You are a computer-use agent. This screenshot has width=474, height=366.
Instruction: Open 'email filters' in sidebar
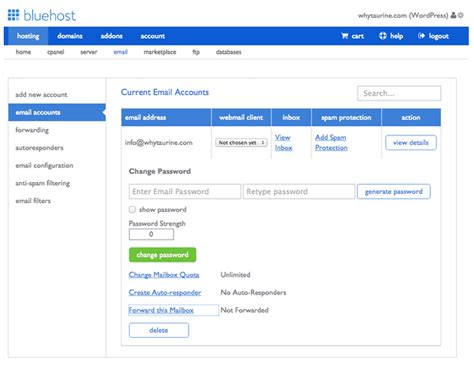(33, 201)
